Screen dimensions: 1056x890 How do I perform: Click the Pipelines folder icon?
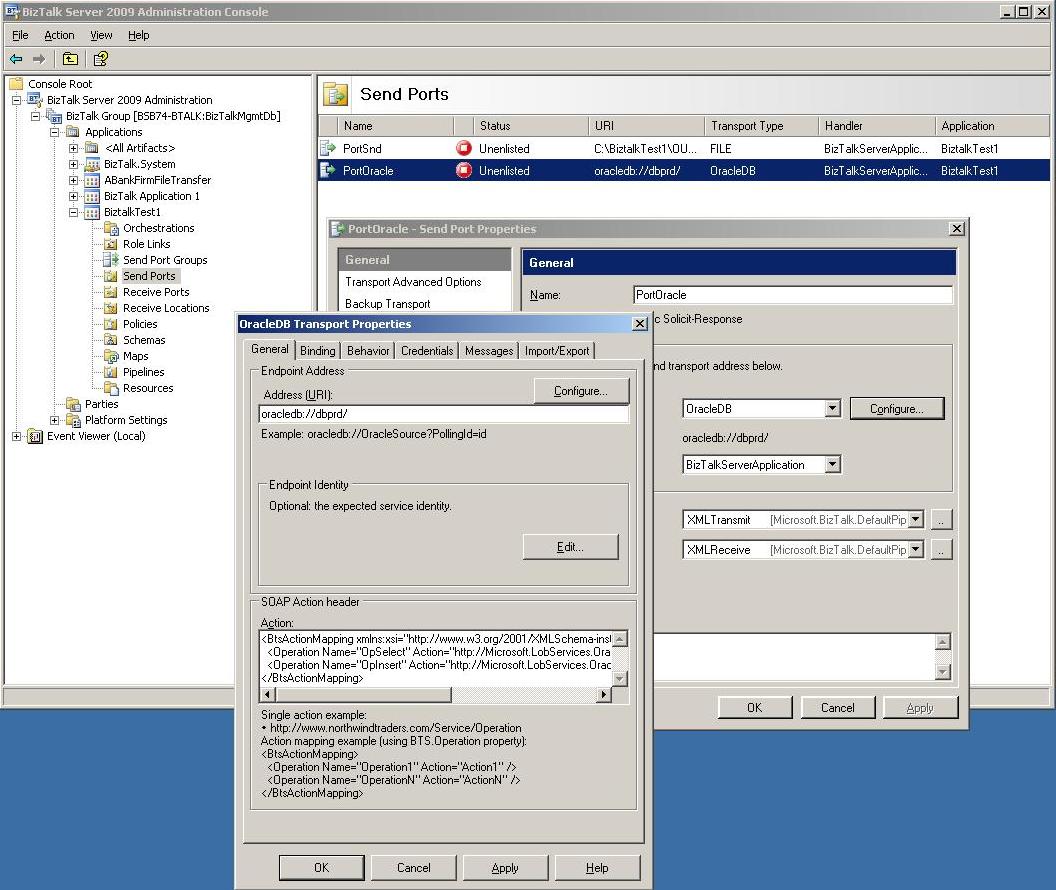111,372
